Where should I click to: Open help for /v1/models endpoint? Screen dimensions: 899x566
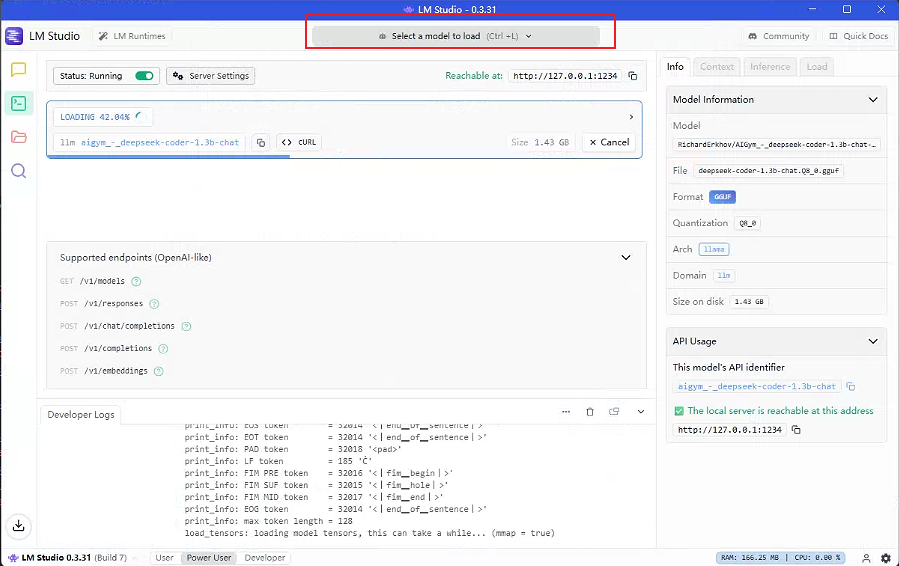136,282
